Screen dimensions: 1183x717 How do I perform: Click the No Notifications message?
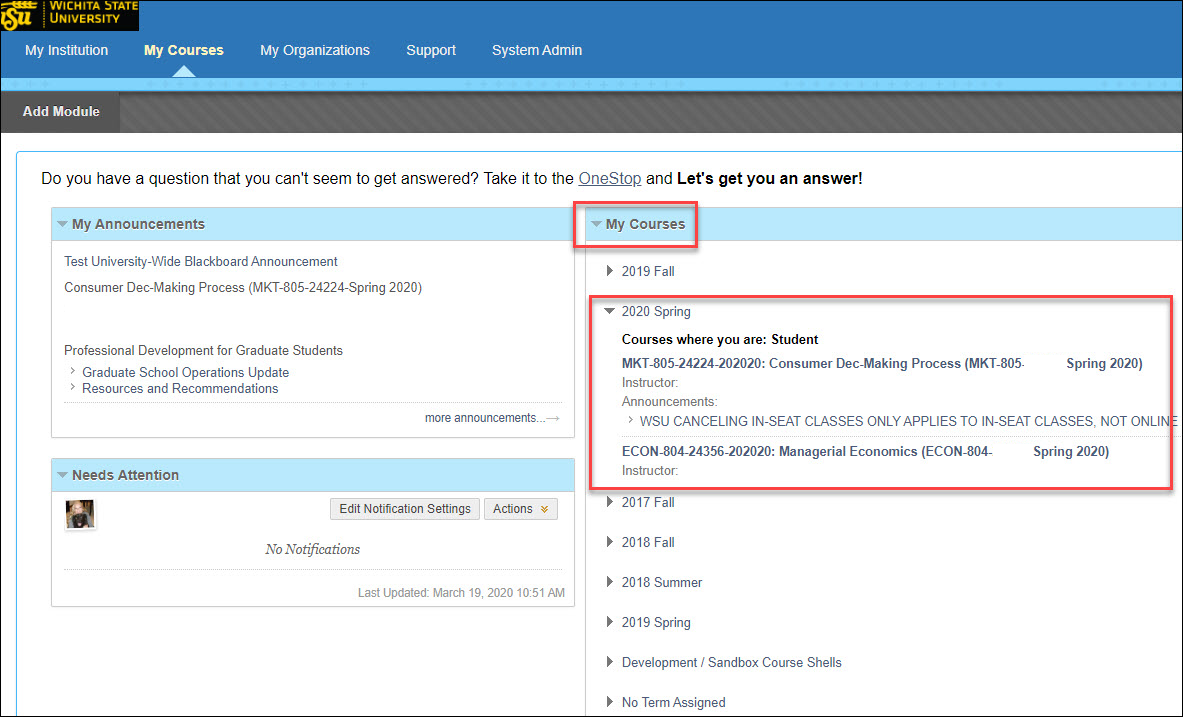[312, 549]
